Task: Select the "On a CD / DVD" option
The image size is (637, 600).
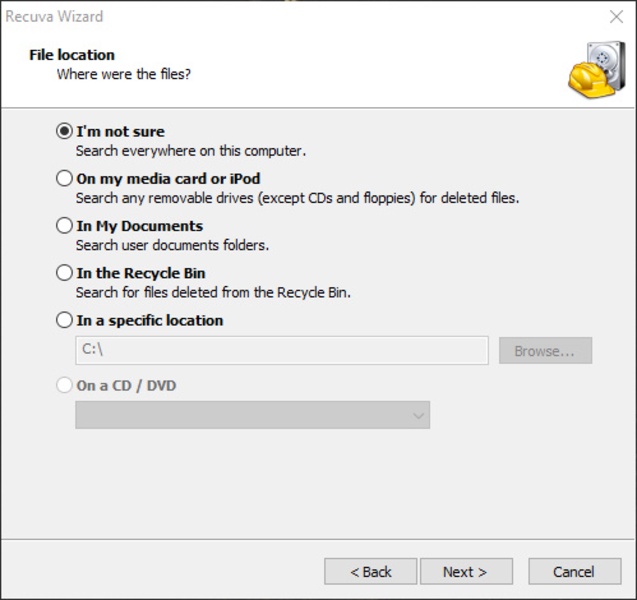Action: coord(65,385)
